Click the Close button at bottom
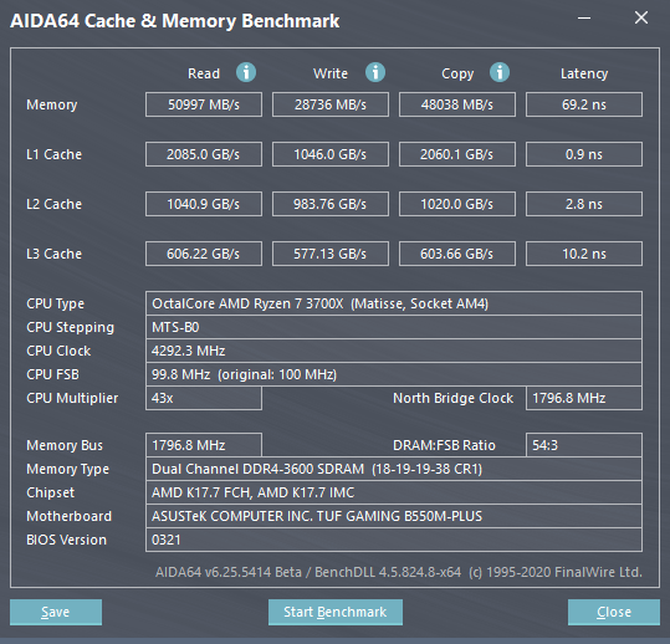Image resolution: width=670 pixels, height=644 pixels. tap(613, 612)
